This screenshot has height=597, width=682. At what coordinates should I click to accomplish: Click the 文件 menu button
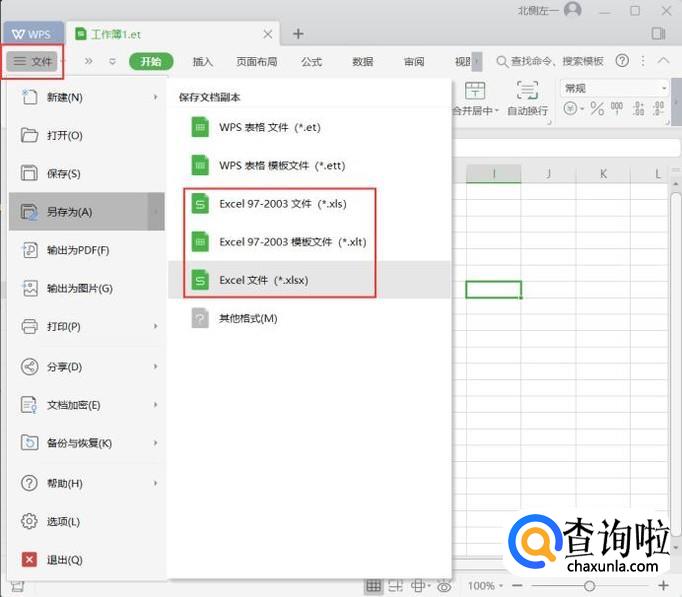coord(33,61)
